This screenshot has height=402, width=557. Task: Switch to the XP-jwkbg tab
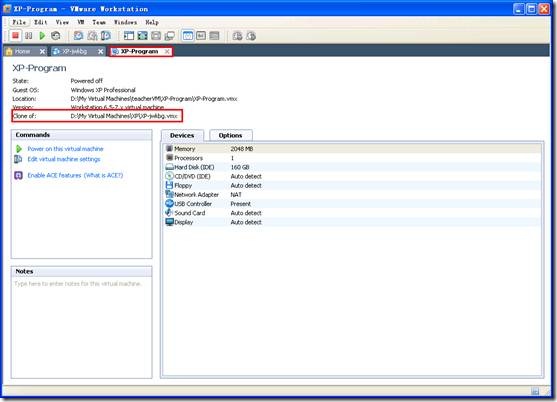tap(75, 51)
